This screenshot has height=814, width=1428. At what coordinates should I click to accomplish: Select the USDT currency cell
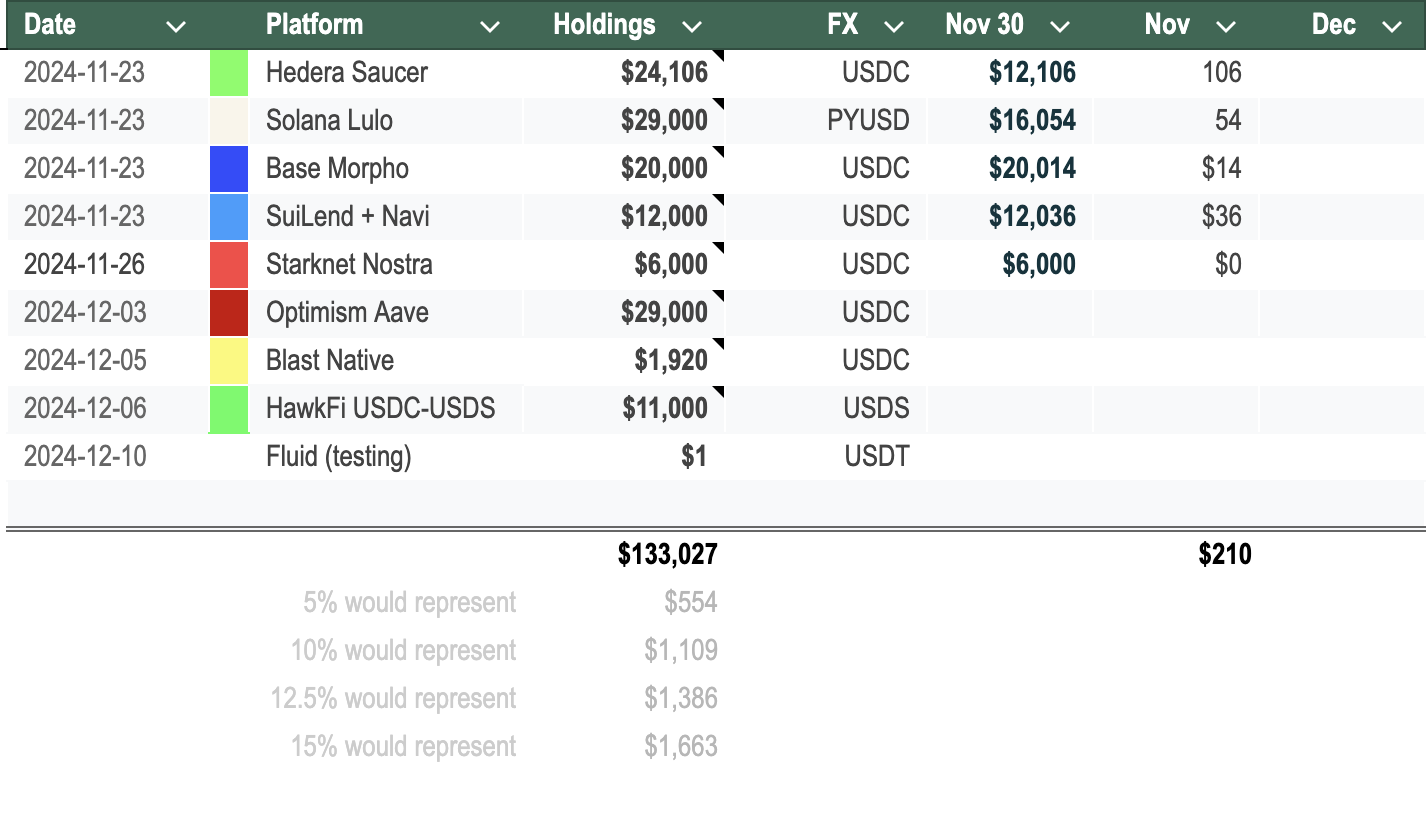(x=826, y=456)
